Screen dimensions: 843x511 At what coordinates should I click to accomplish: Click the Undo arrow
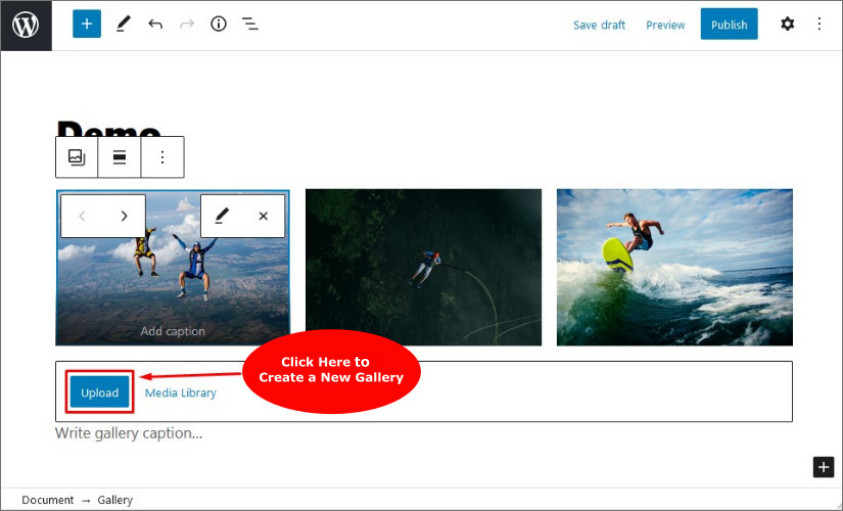[x=155, y=24]
